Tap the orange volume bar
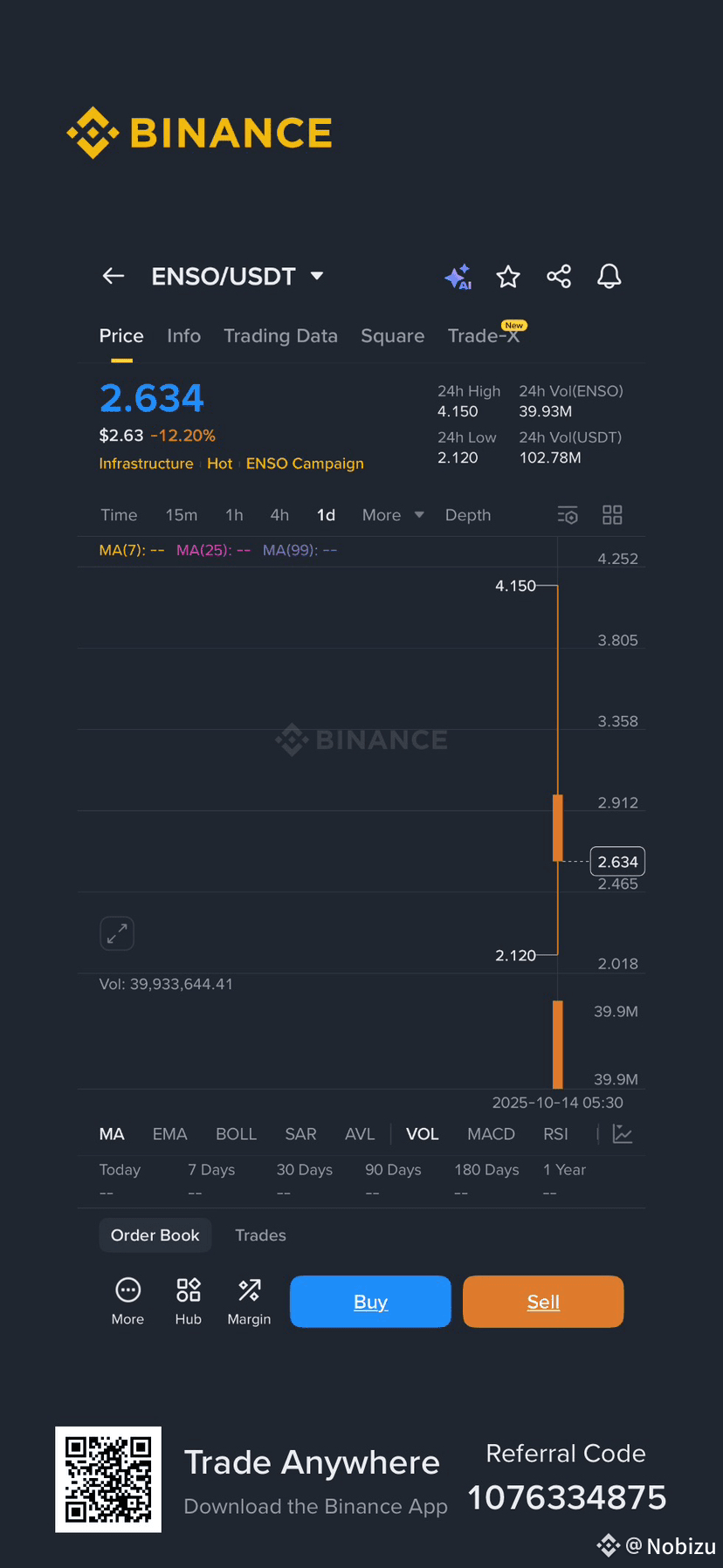This screenshot has height=1568, width=723. pyautogui.click(x=558, y=1043)
